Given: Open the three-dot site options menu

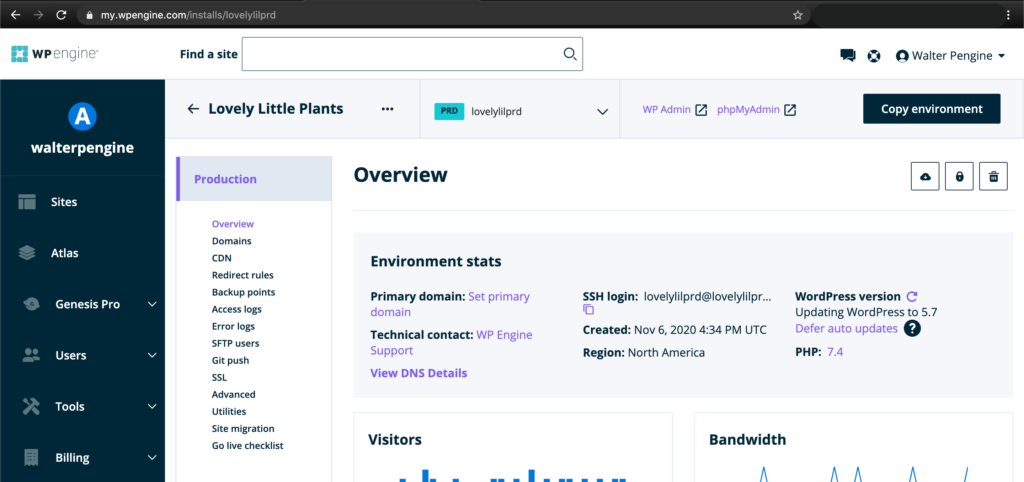Looking at the screenshot, I should pos(387,109).
